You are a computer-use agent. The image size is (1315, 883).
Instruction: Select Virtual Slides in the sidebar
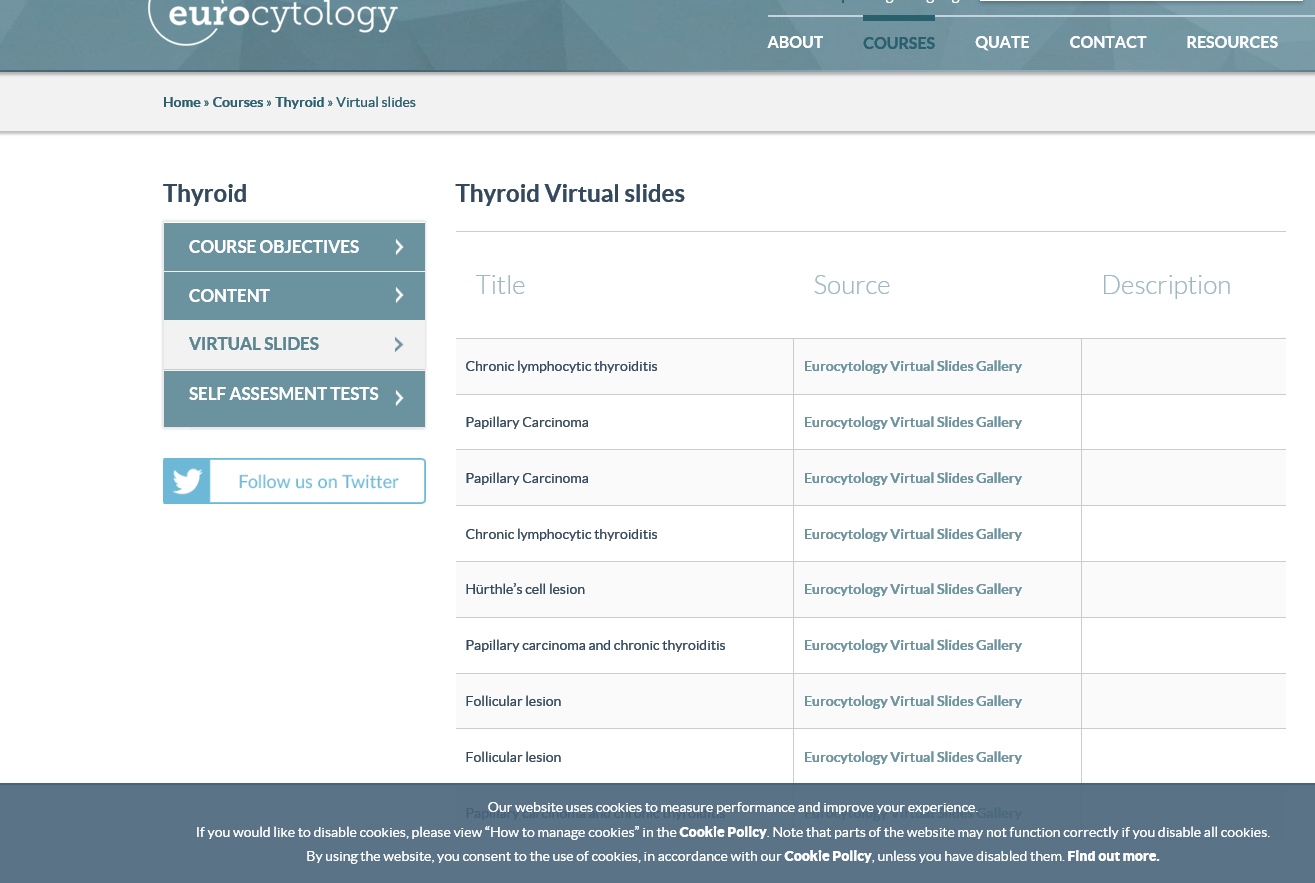tap(294, 344)
